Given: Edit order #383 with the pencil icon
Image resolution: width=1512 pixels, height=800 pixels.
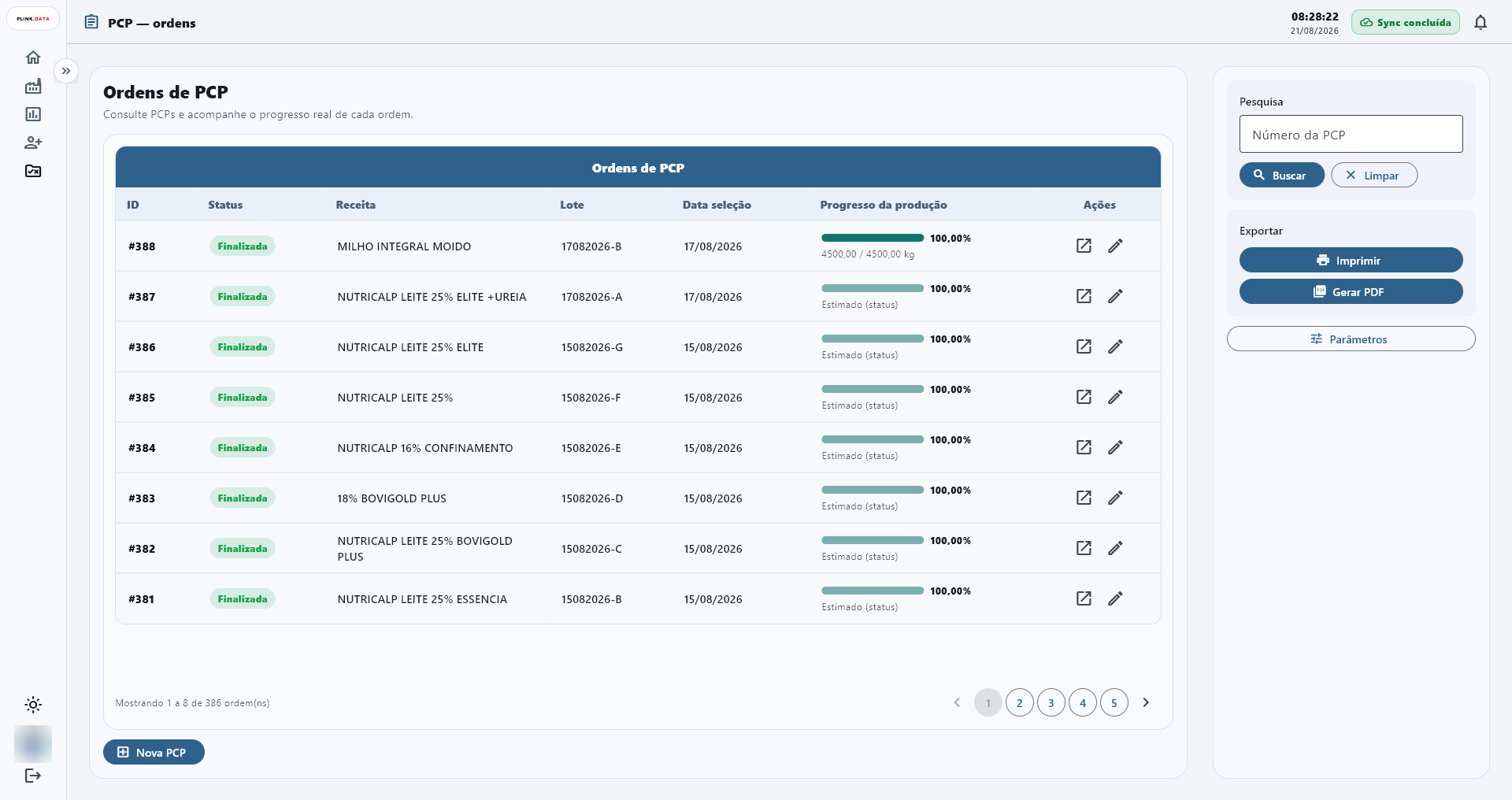Looking at the screenshot, I should pos(1115,498).
